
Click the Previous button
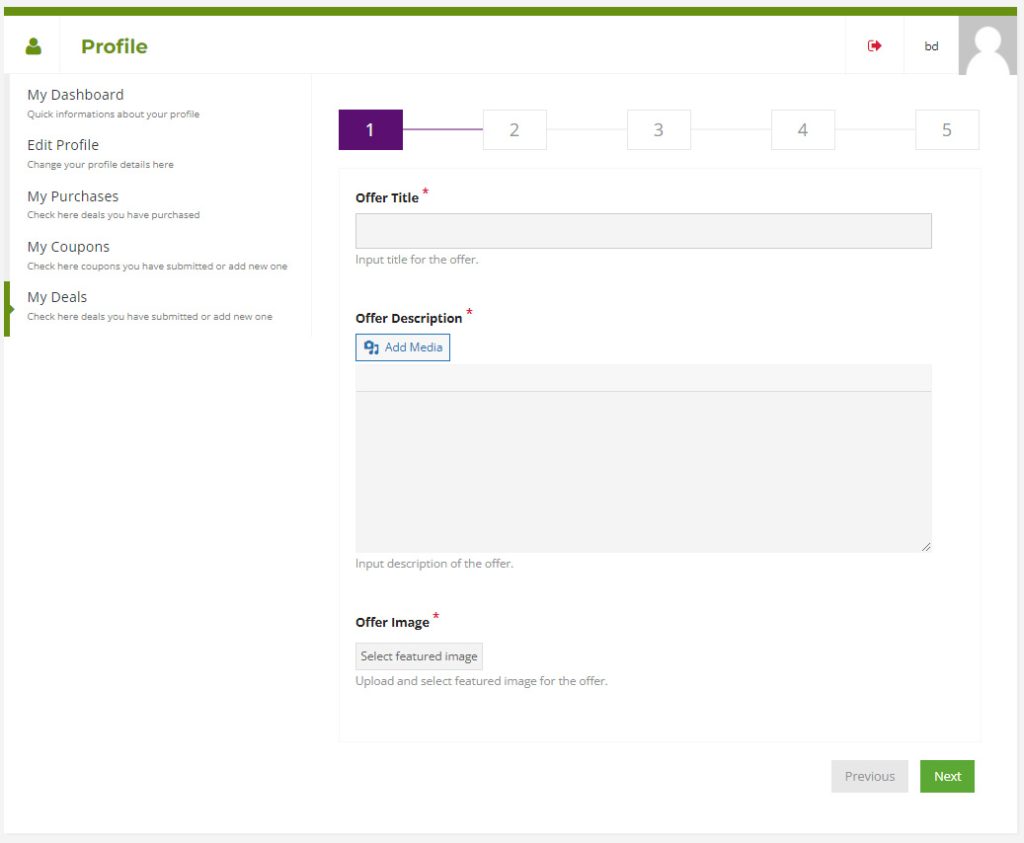[x=869, y=776]
